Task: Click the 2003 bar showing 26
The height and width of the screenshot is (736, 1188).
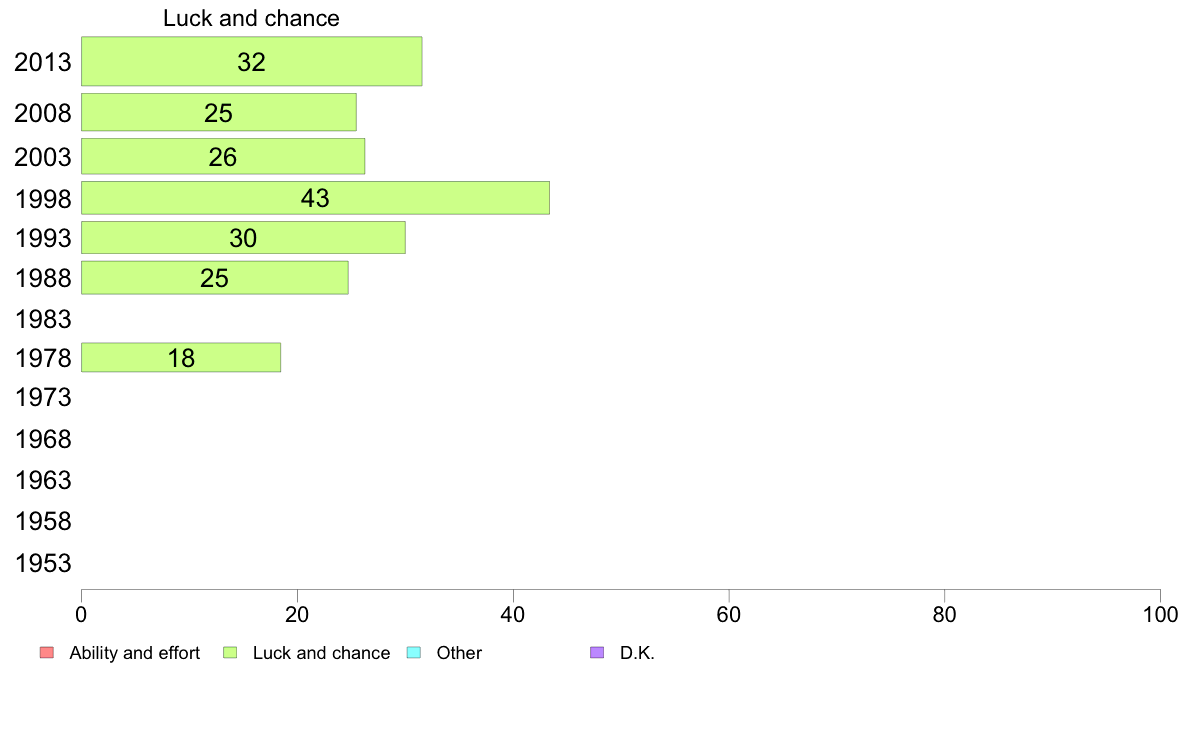Action: click(222, 156)
